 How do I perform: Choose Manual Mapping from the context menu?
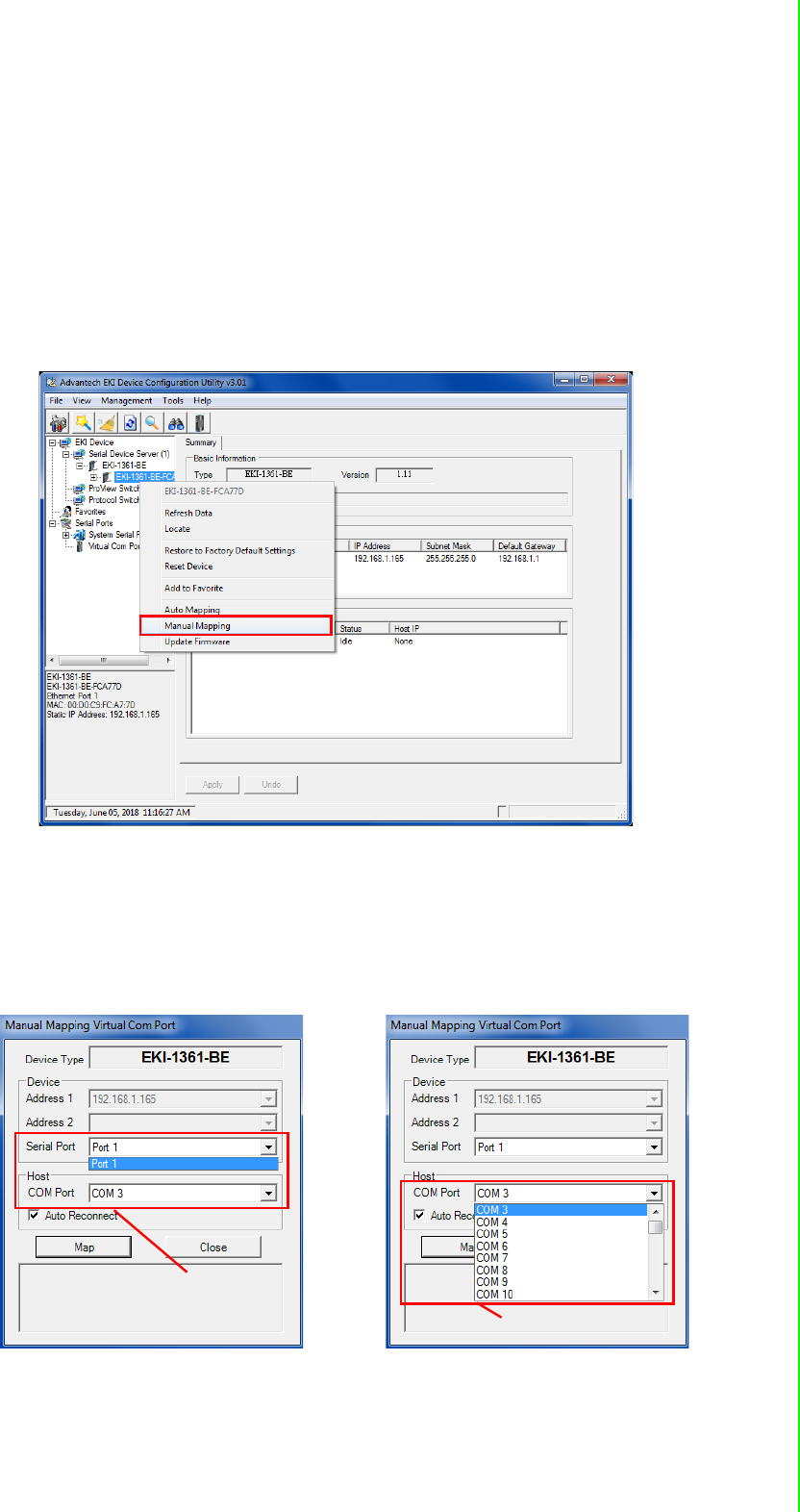237,626
